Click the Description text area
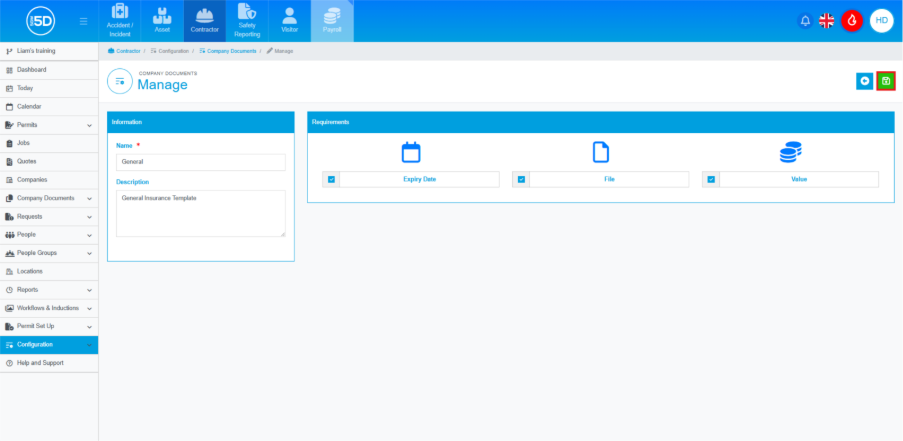Viewport: 903px width, 441px height. 200,213
